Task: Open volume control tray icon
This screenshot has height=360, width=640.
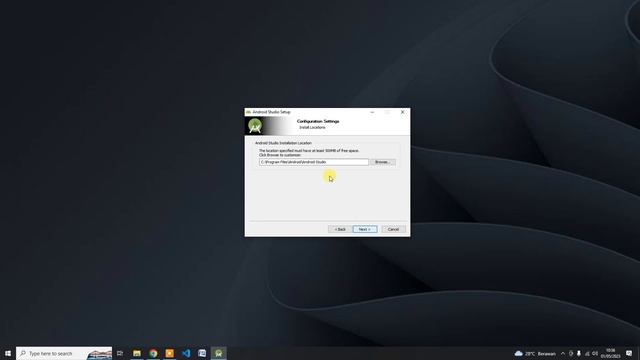Action: coord(595,353)
